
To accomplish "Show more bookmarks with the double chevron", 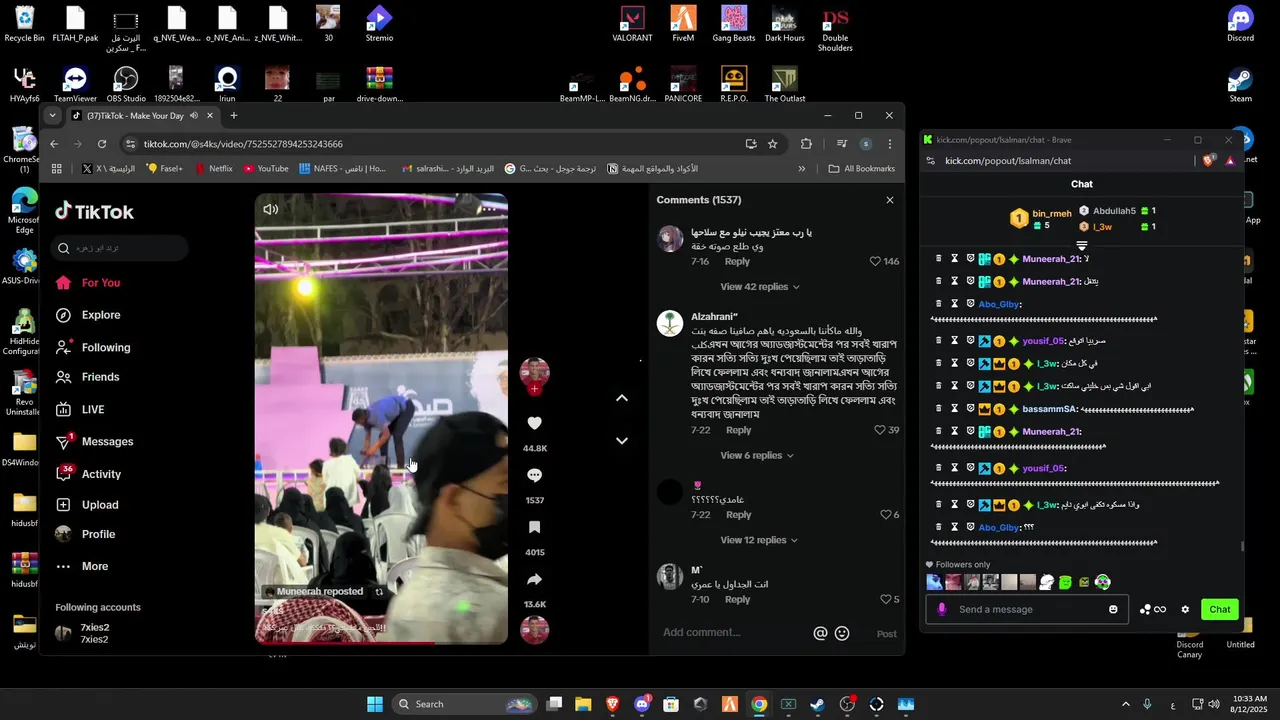I will [801, 169].
